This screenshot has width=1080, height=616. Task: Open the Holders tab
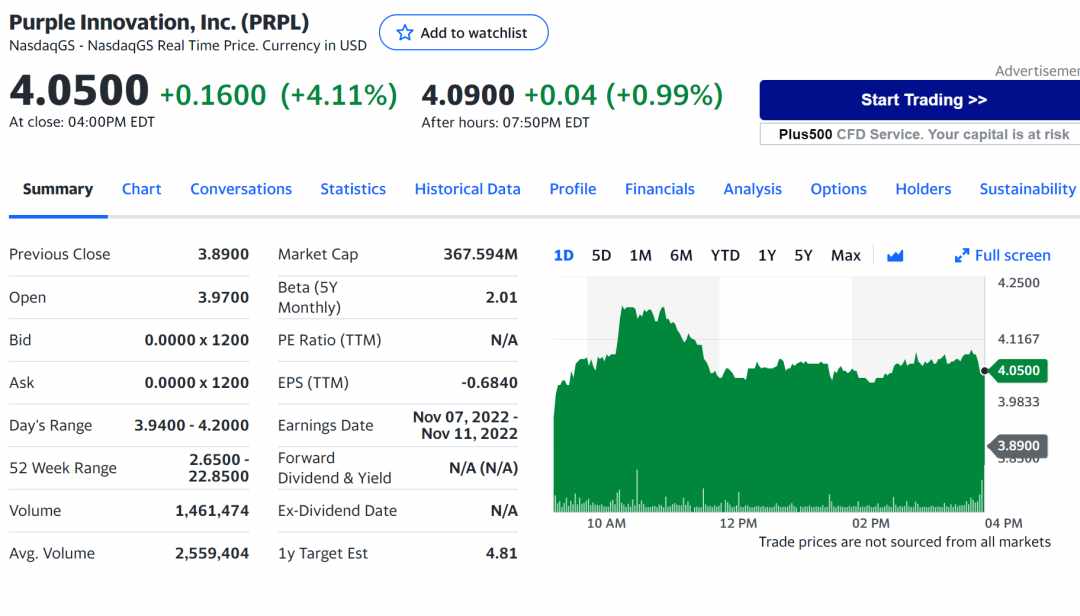click(923, 189)
